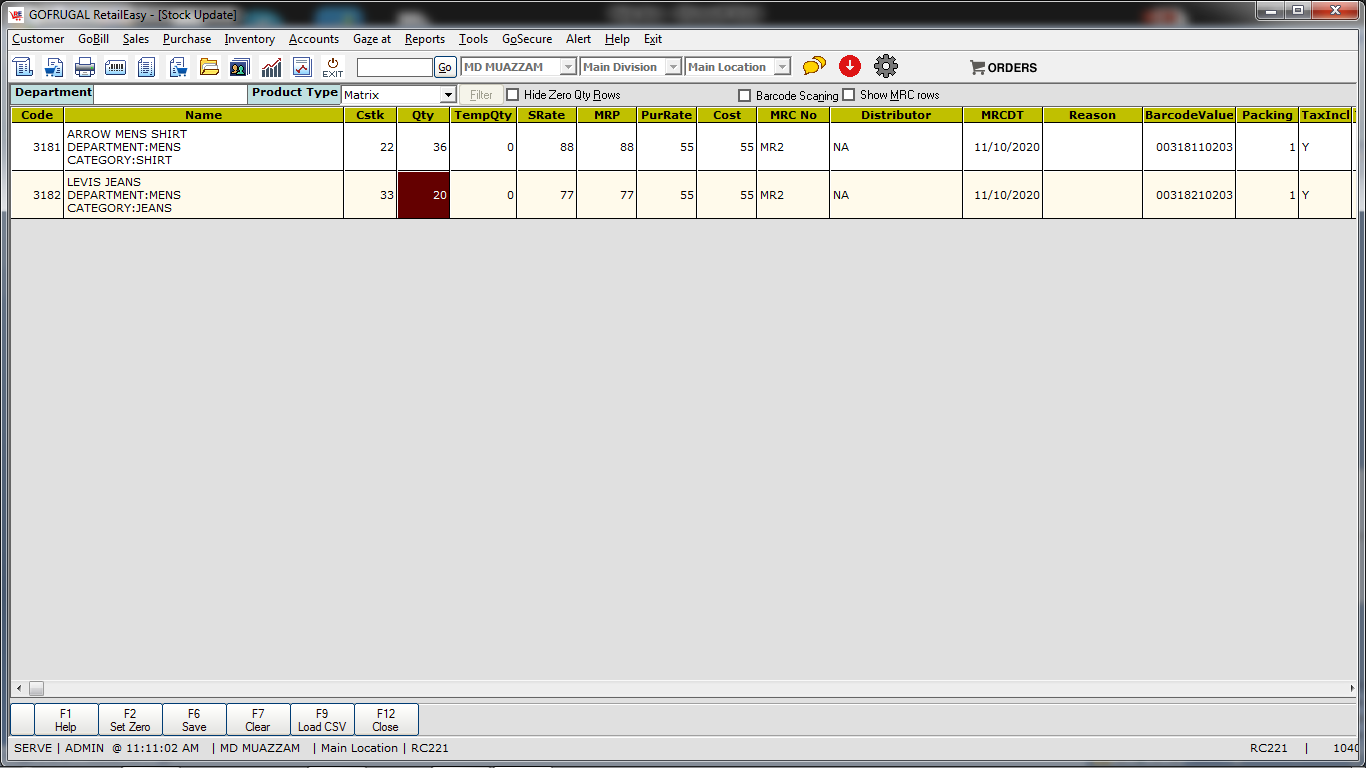
Task: Click the ARROW MENS SHIRT name cell
Action: 204,147
